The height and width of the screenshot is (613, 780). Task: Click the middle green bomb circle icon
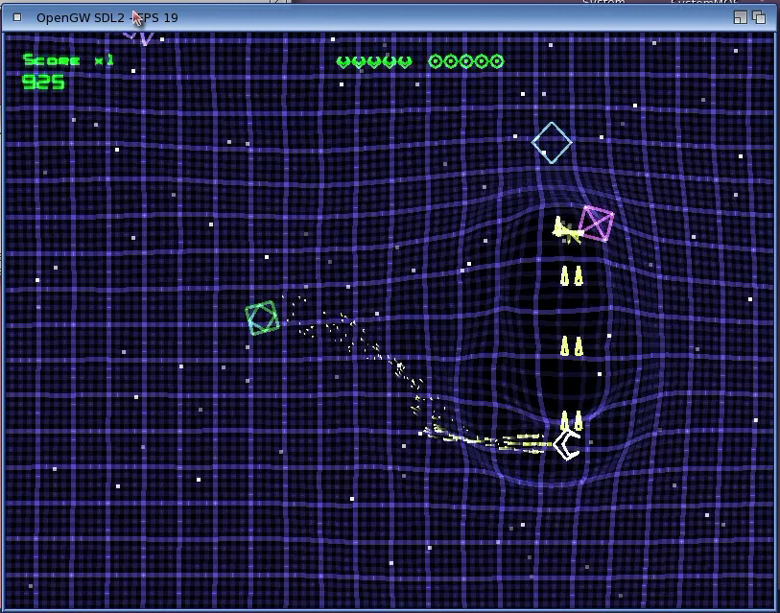click(466, 62)
